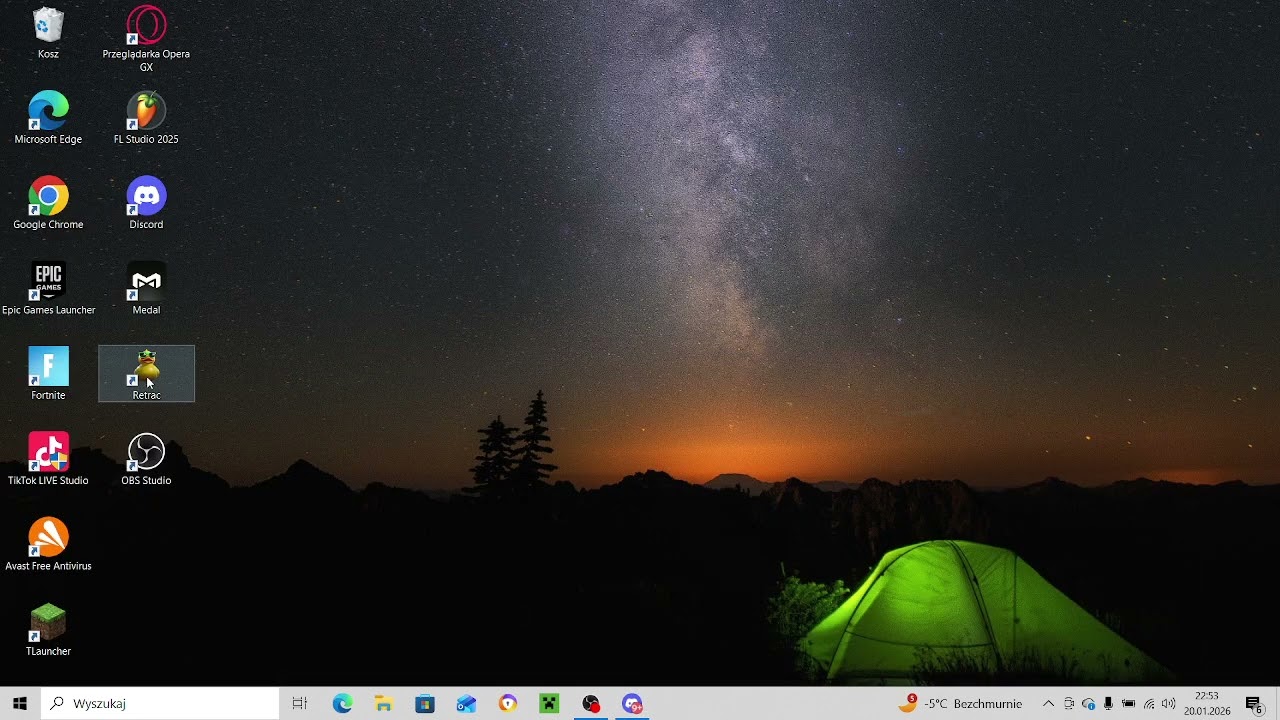Click the microphone tray icon
Image resolution: width=1280 pixels, height=720 pixels.
[1108, 703]
